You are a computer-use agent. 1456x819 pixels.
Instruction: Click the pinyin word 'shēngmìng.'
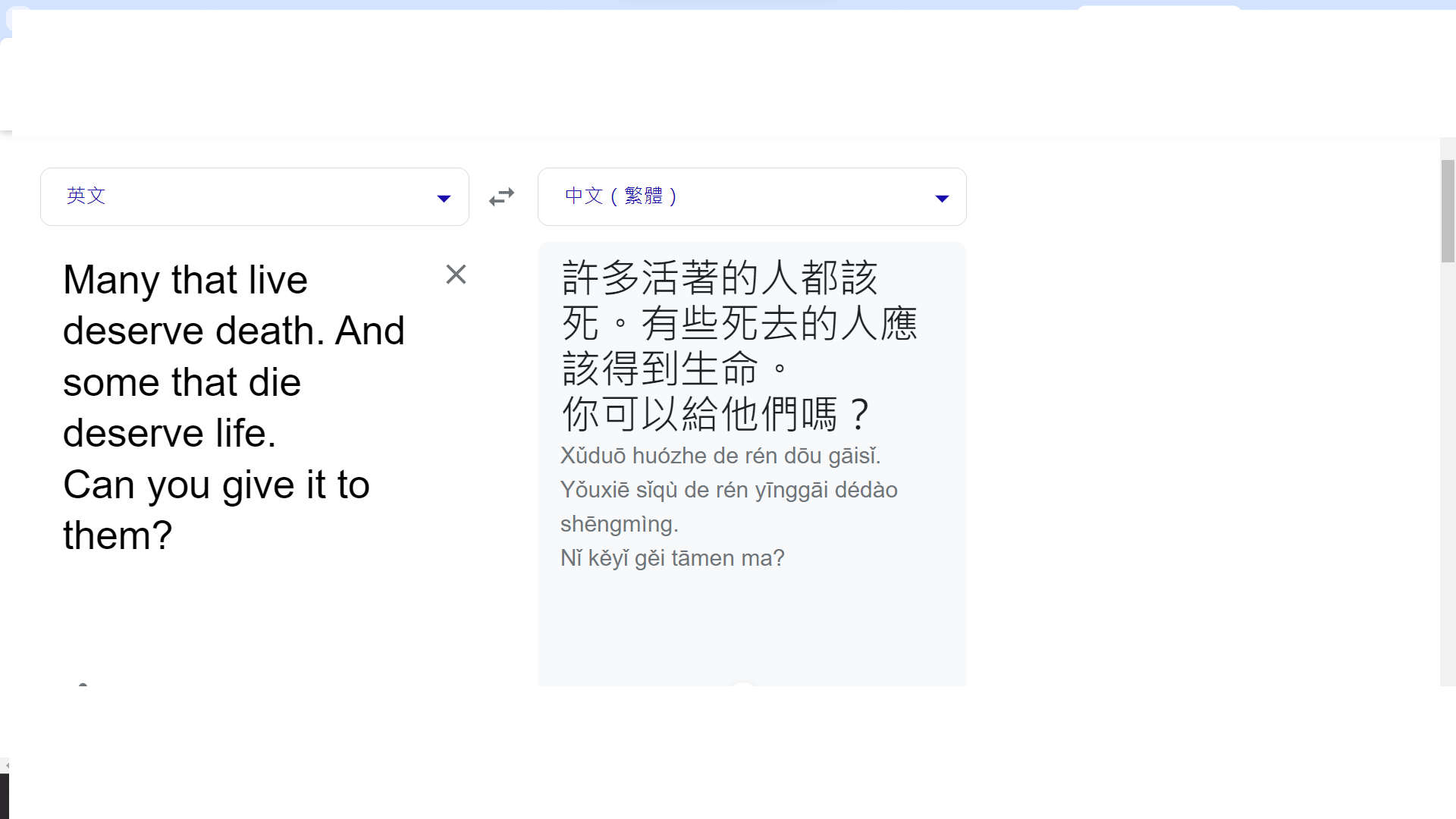(x=619, y=524)
